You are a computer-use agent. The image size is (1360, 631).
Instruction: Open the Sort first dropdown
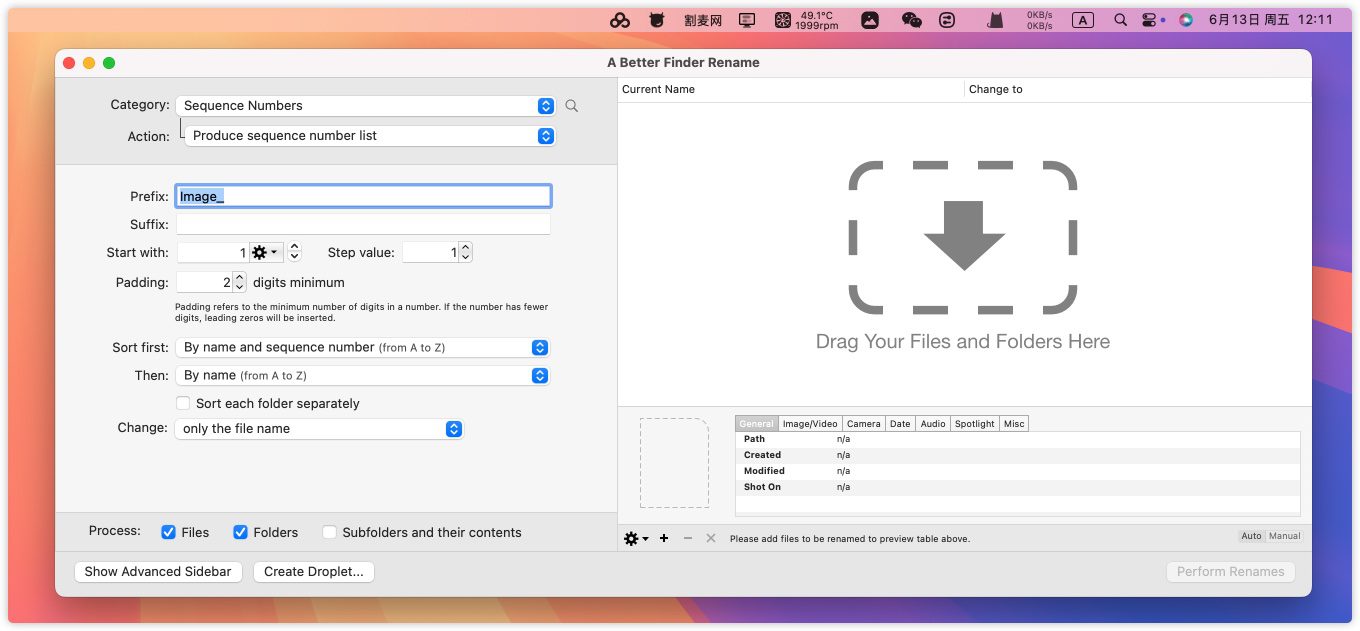362,348
